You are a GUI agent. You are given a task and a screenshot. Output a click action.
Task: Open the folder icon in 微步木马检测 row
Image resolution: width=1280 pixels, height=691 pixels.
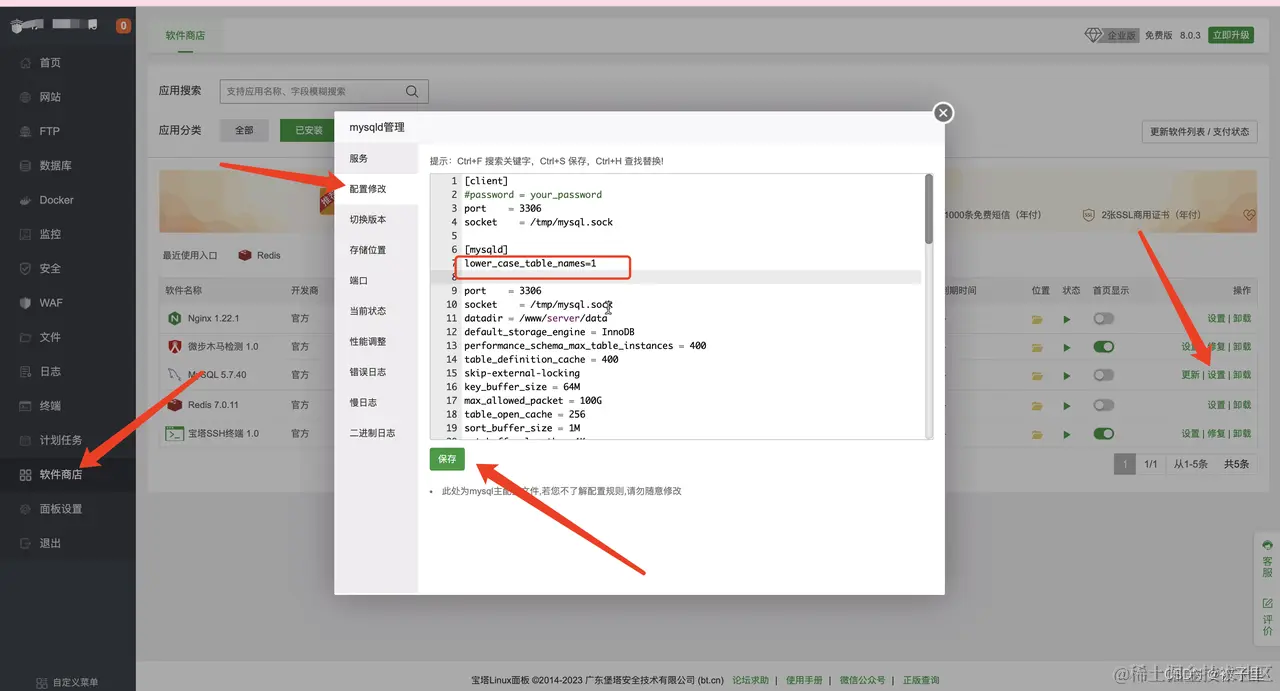coord(1038,347)
